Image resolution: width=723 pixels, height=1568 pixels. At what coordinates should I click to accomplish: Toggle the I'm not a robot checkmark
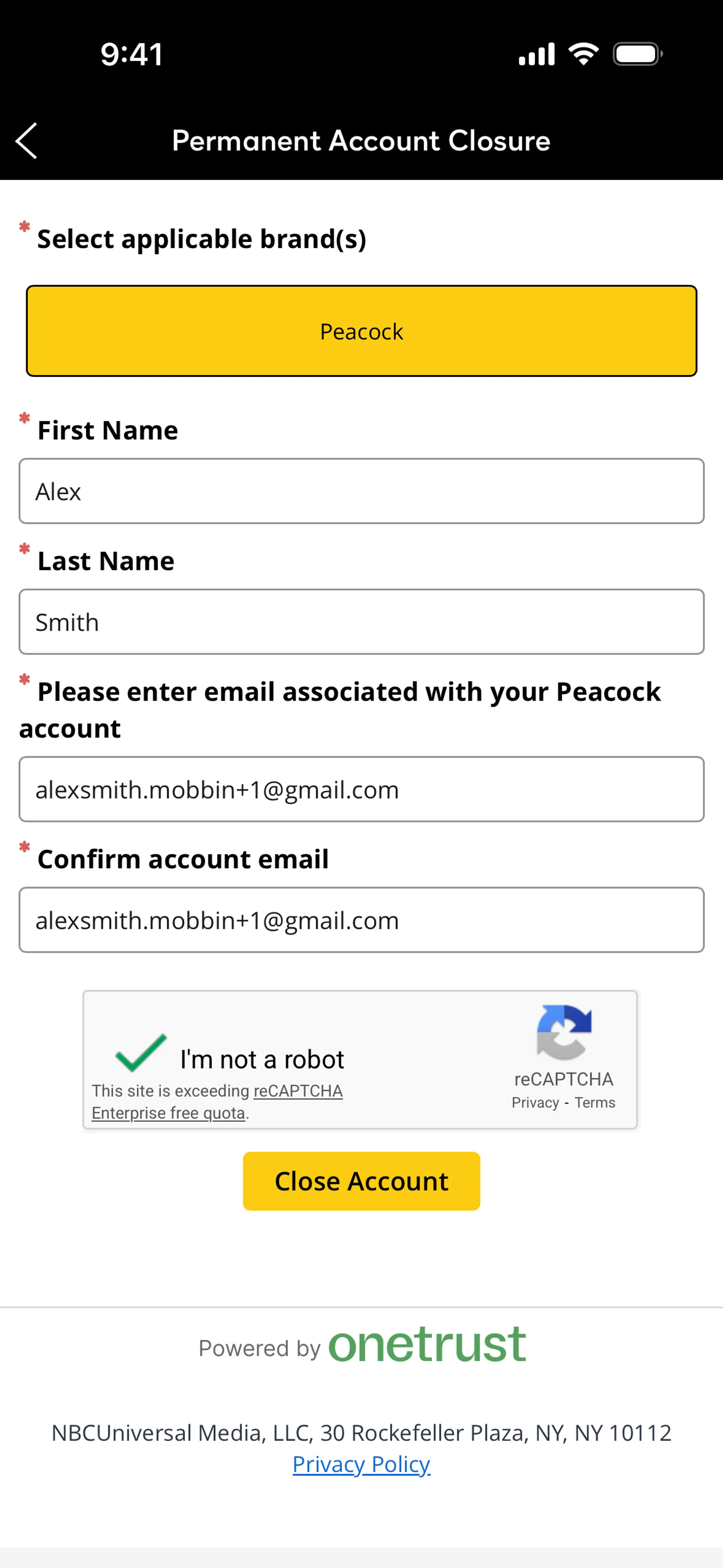140,1053
